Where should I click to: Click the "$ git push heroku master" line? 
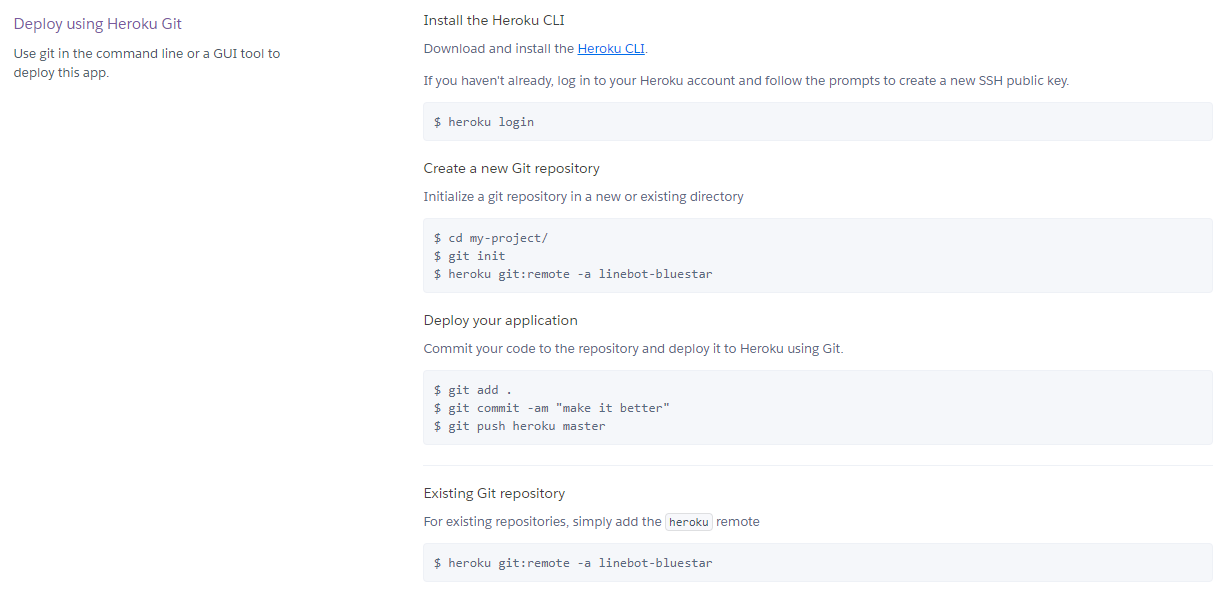click(x=520, y=426)
